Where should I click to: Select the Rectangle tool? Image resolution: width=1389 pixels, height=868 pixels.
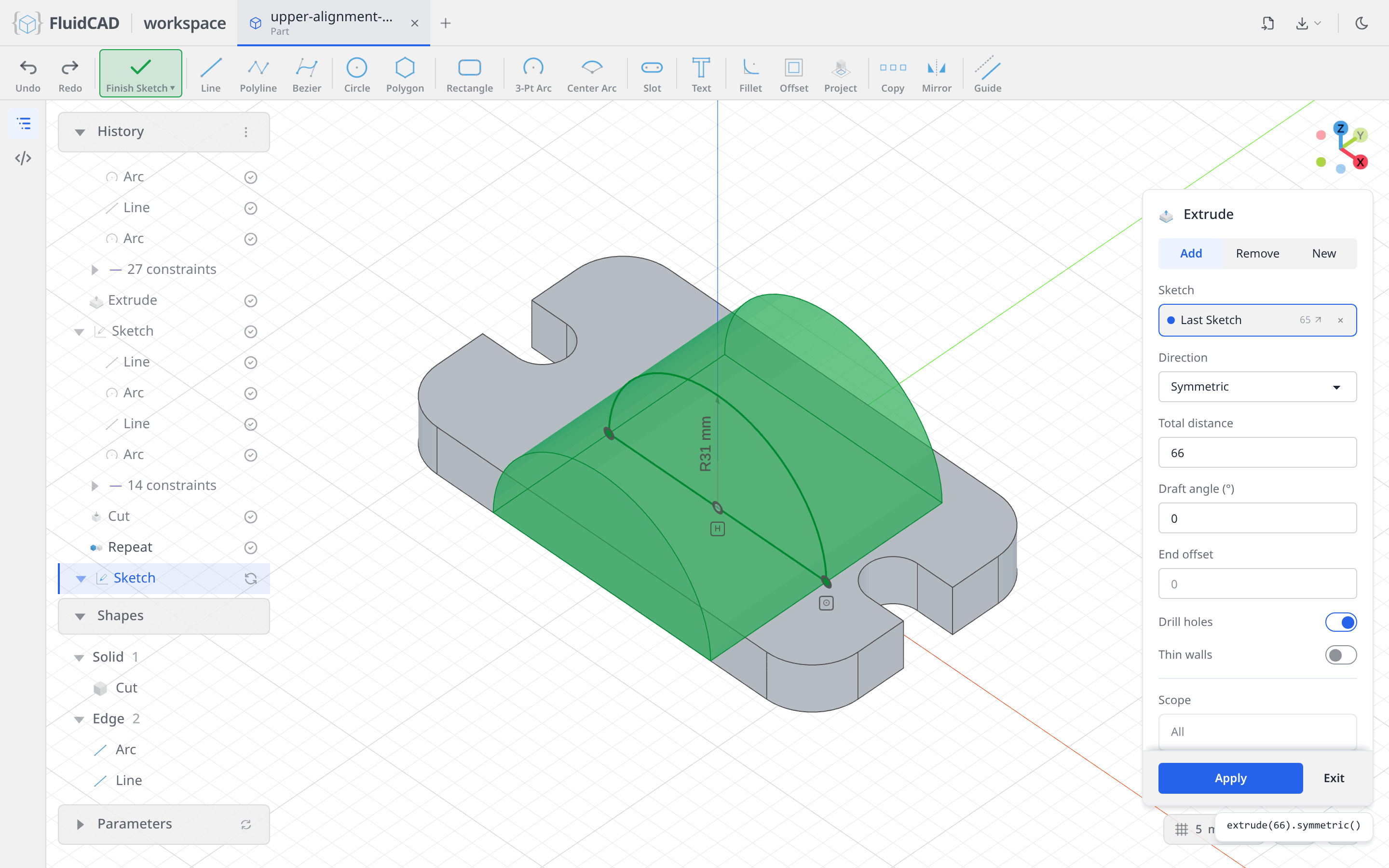click(x=469, y=75)
